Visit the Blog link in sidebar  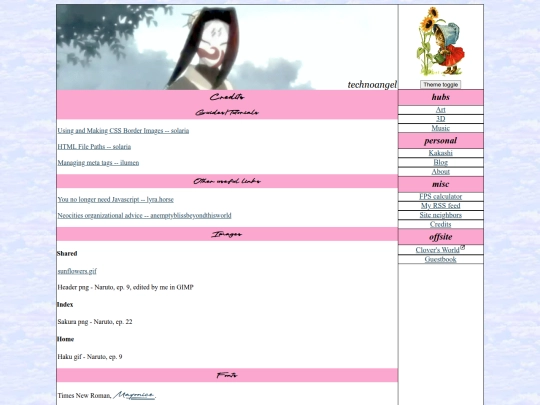pyautogui.click(x=440, y=162)
